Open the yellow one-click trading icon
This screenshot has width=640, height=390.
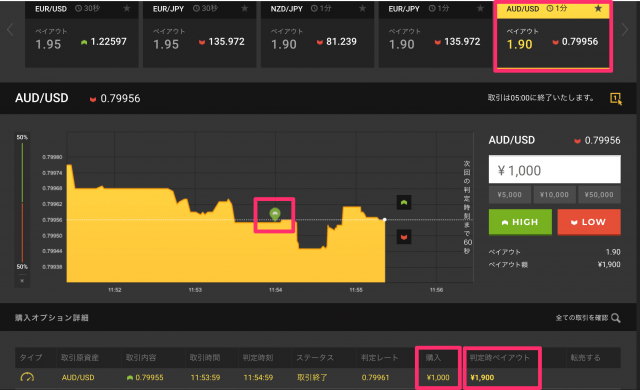click(616, 98)
